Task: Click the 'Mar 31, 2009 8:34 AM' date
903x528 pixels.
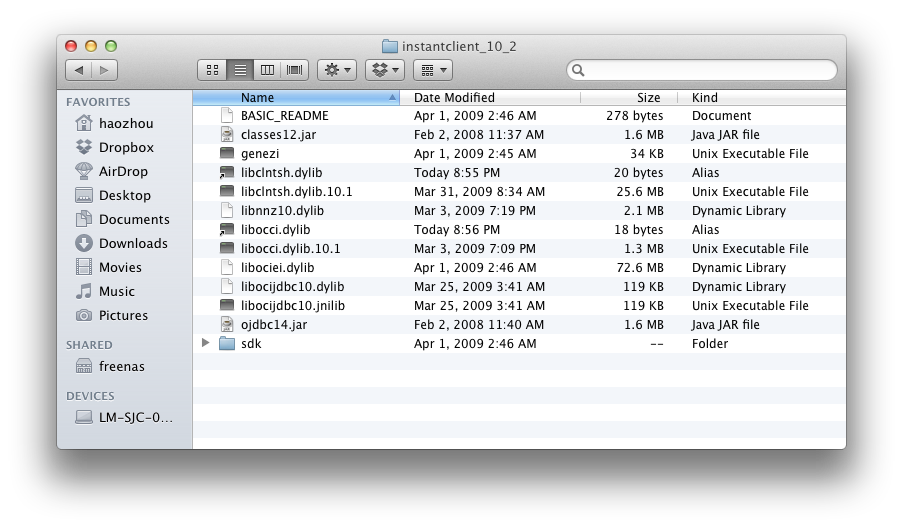Action: coord(479,192)
